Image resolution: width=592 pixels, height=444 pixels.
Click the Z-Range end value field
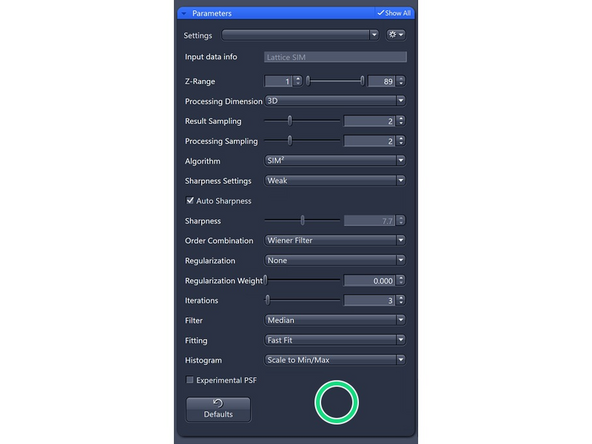382,81
